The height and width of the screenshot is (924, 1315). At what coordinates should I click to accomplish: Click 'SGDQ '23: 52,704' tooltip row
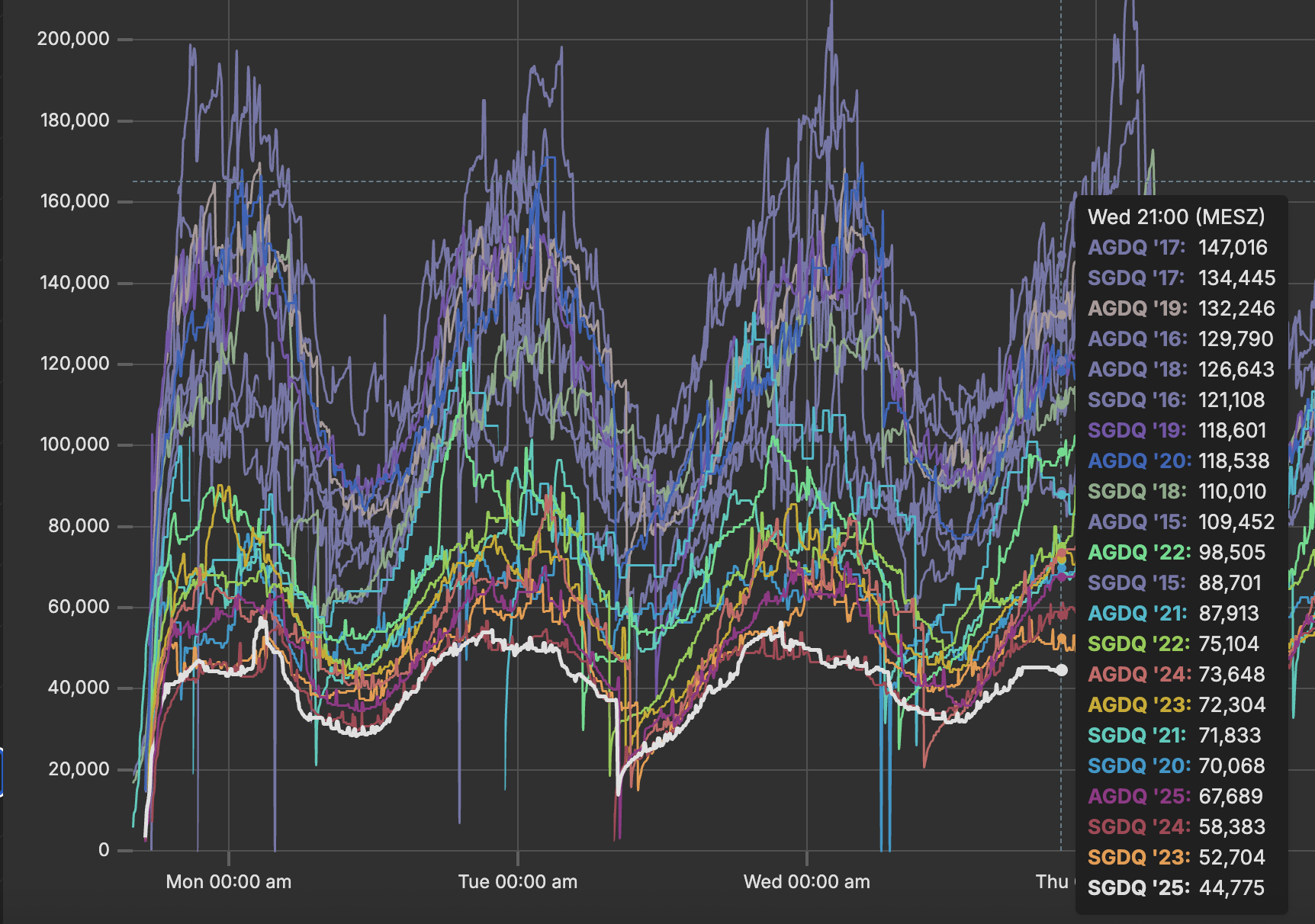coord(1177,858)
